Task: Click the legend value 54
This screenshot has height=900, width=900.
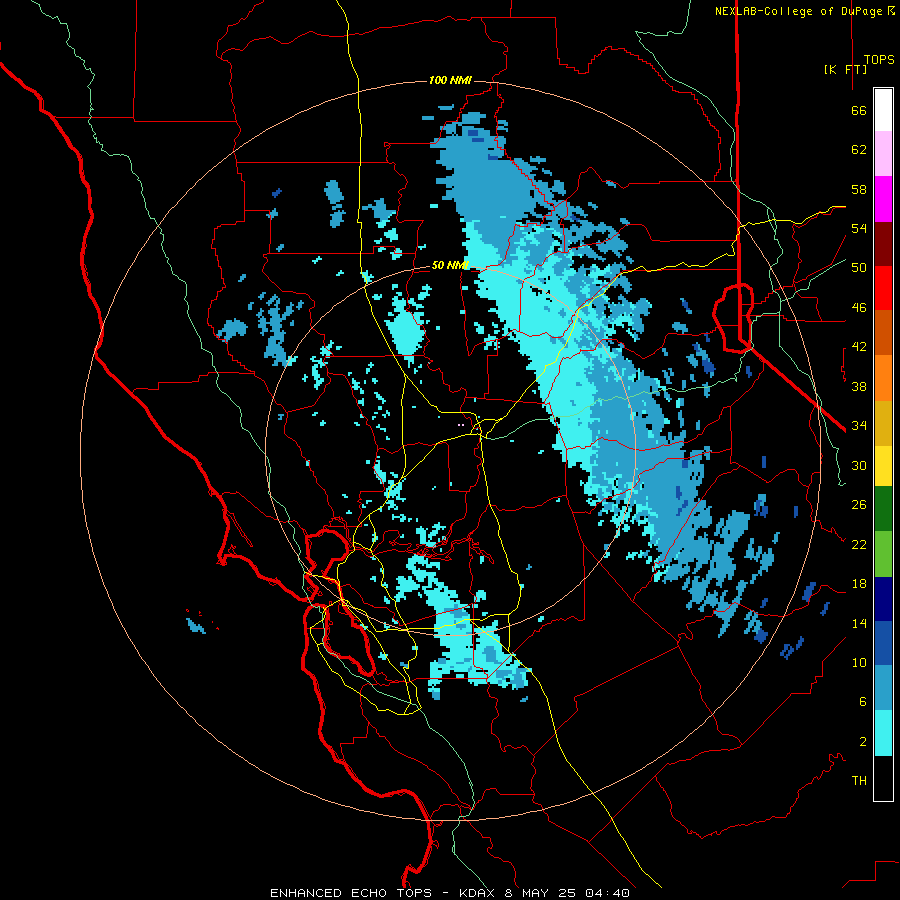Action: (x=859, y=228)
